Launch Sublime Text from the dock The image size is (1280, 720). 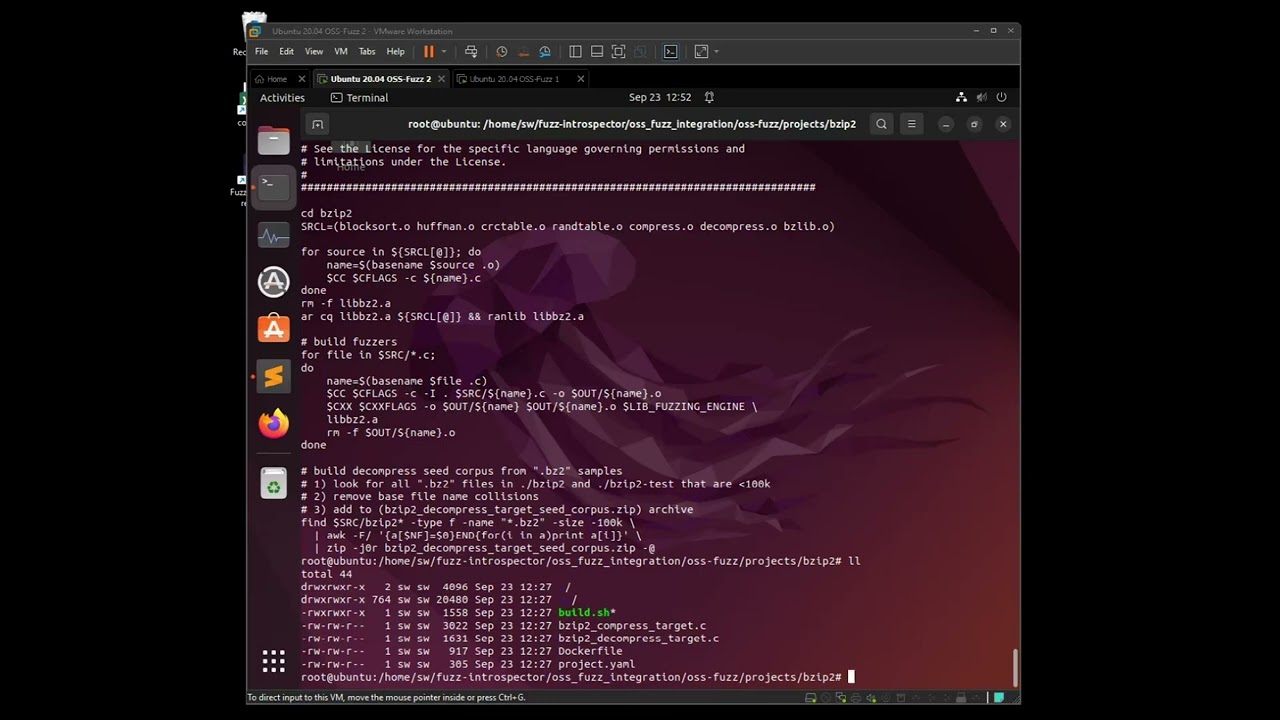tap(273, 376)
